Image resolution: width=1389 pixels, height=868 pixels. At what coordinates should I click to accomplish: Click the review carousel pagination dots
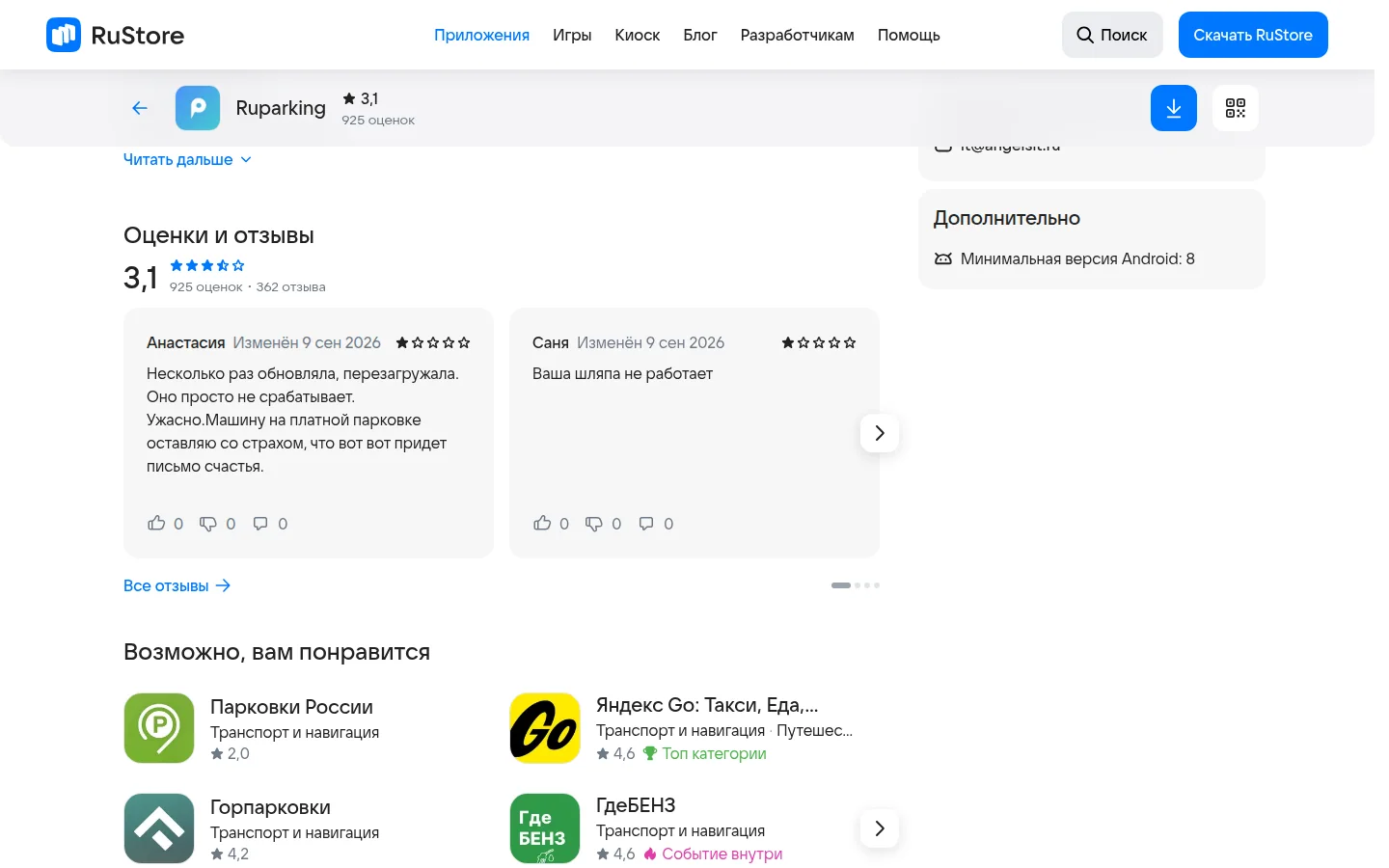(856, 585)
